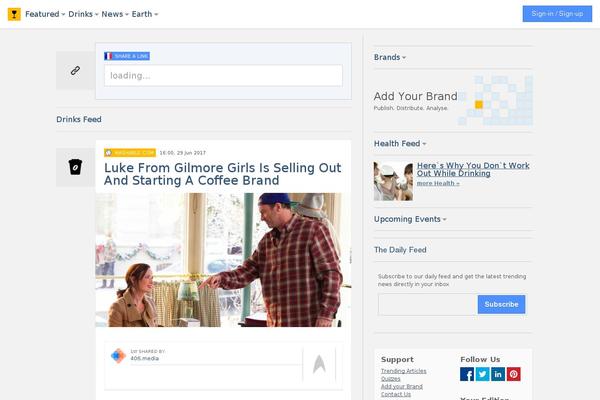Click the 29 Jun 2017 article timestamp
This screenshot has height=400, width=600.
point(183,153)
